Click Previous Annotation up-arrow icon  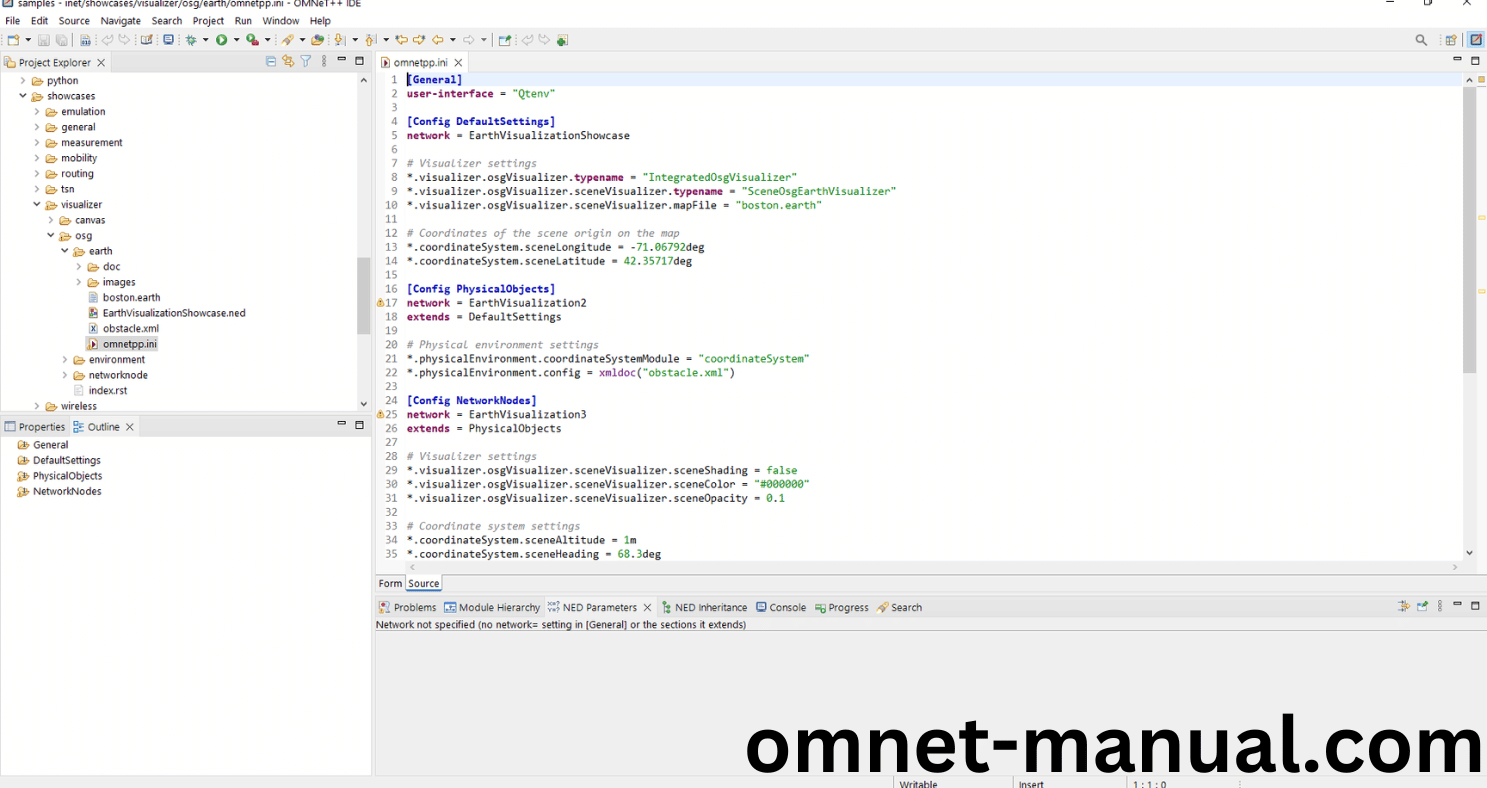(370, 40)
